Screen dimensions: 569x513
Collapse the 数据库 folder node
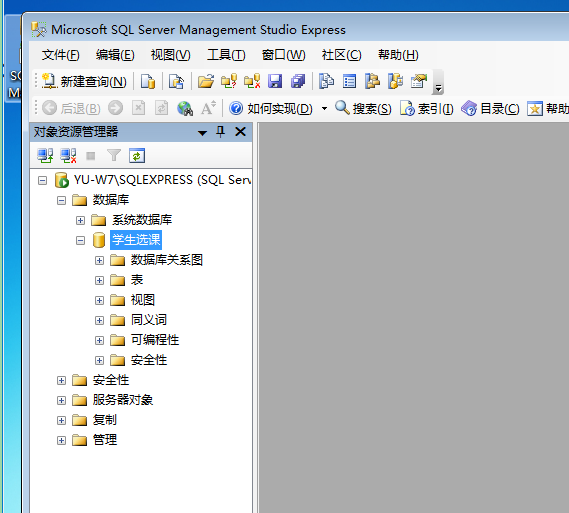tap(61, 200)
